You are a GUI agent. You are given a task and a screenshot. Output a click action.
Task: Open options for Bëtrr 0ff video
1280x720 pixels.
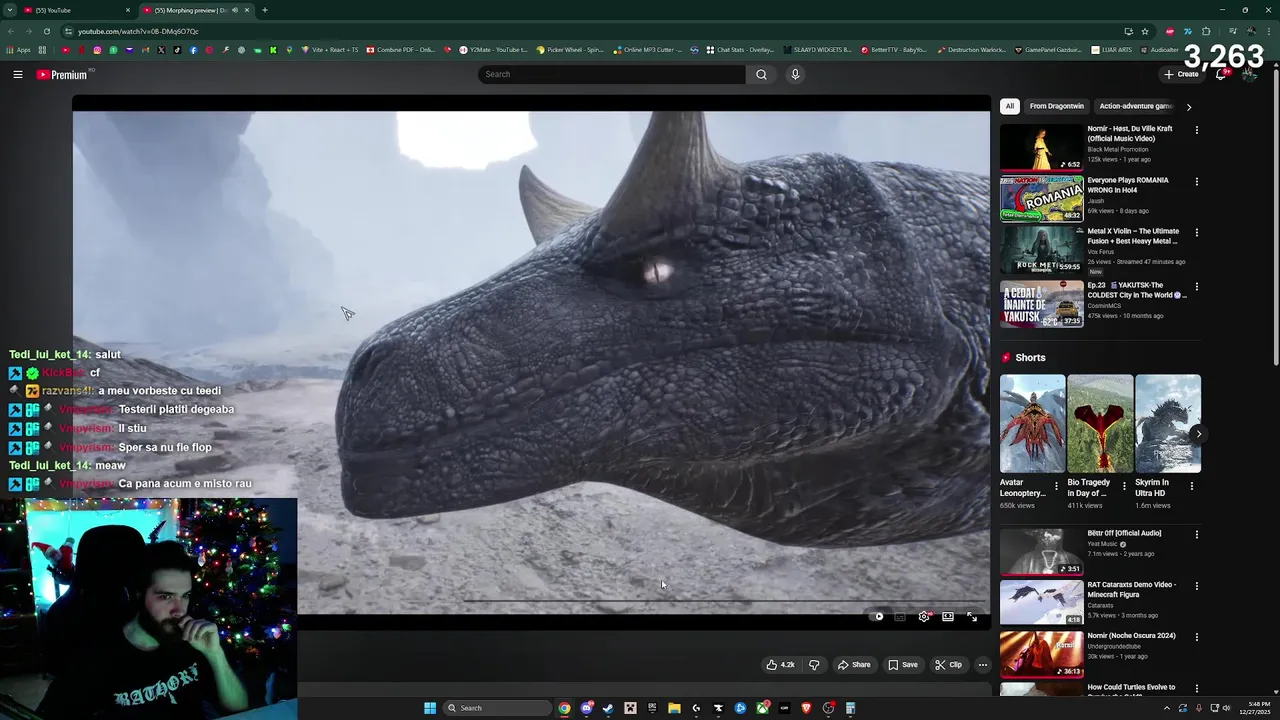(x=1196, y=535)
